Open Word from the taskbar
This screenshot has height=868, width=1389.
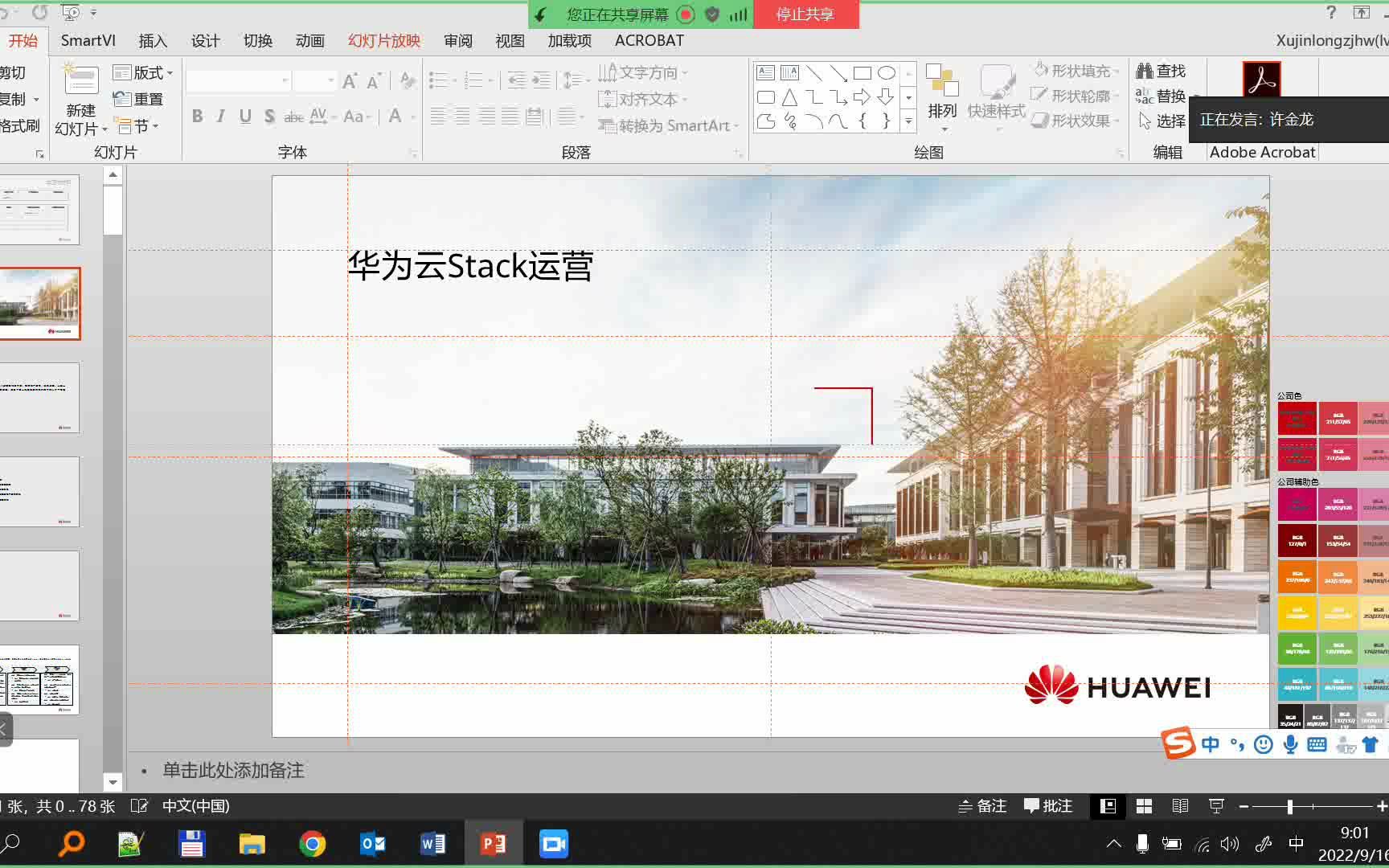pyautogui.click(x=433, y=844)
